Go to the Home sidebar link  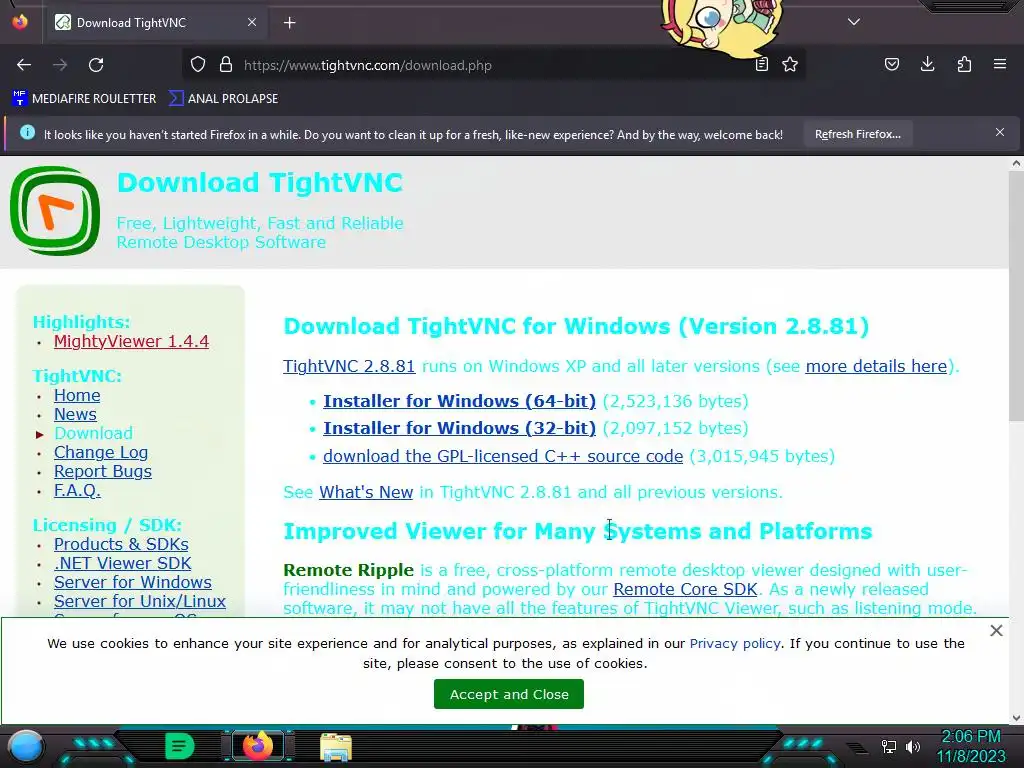click(77, 396)
